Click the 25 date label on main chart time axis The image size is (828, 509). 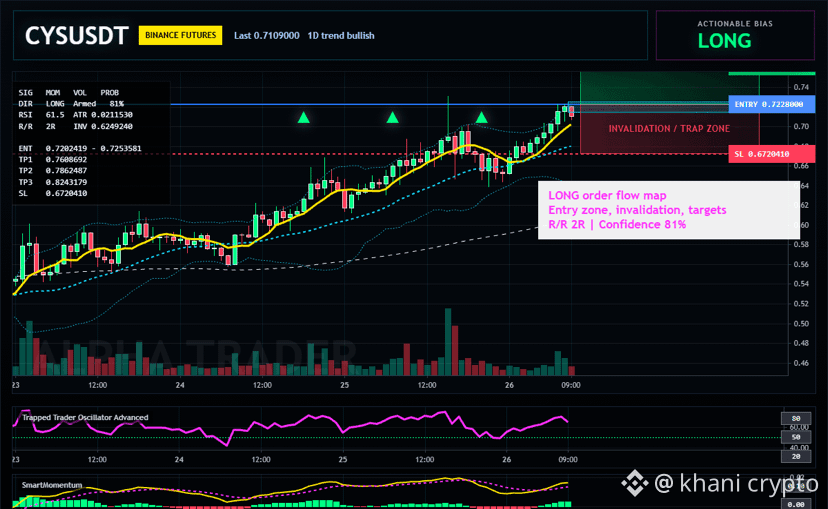(x=344, y=385)
